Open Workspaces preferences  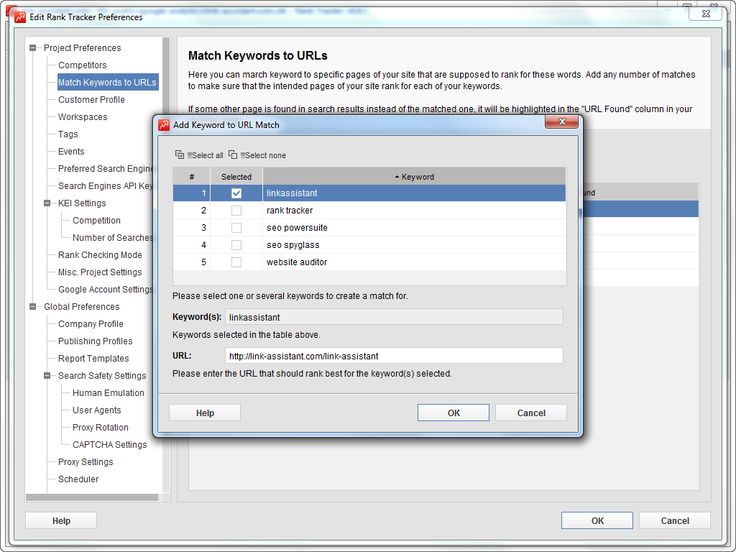[83, 117]
